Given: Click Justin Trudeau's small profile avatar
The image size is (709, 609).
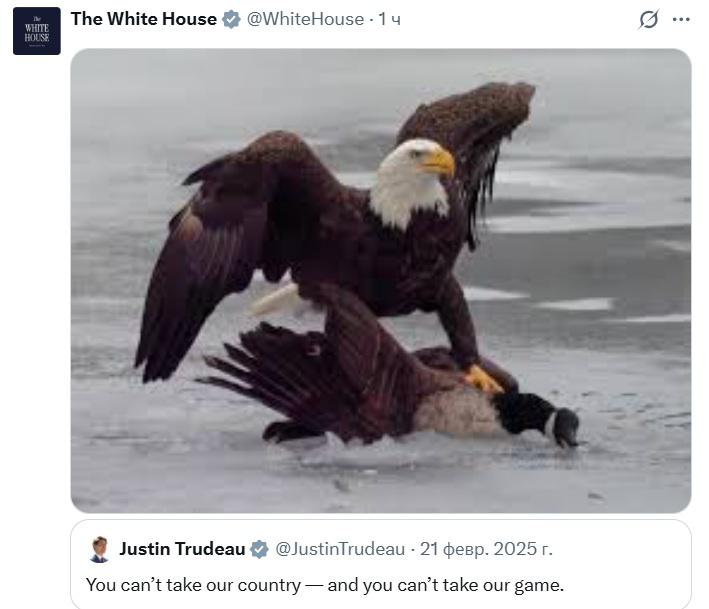Looking at the screenshot, I should [x=99, y=549].
